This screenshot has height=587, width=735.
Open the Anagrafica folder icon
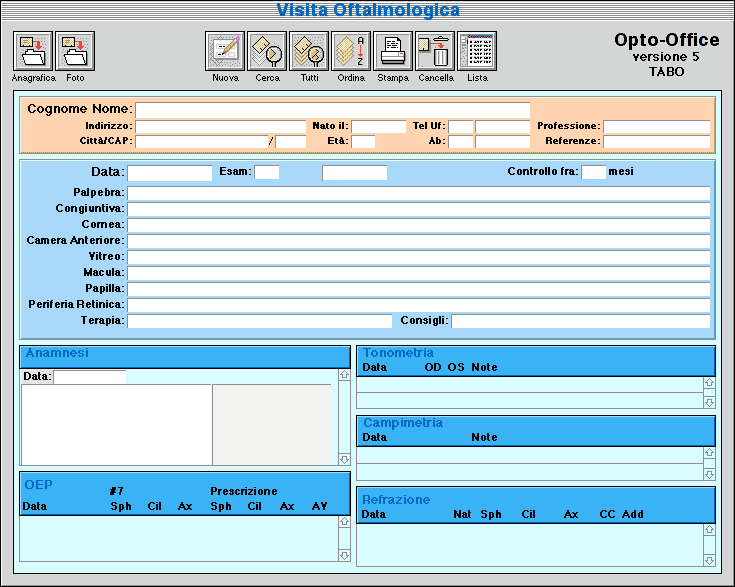click(33, 51)
